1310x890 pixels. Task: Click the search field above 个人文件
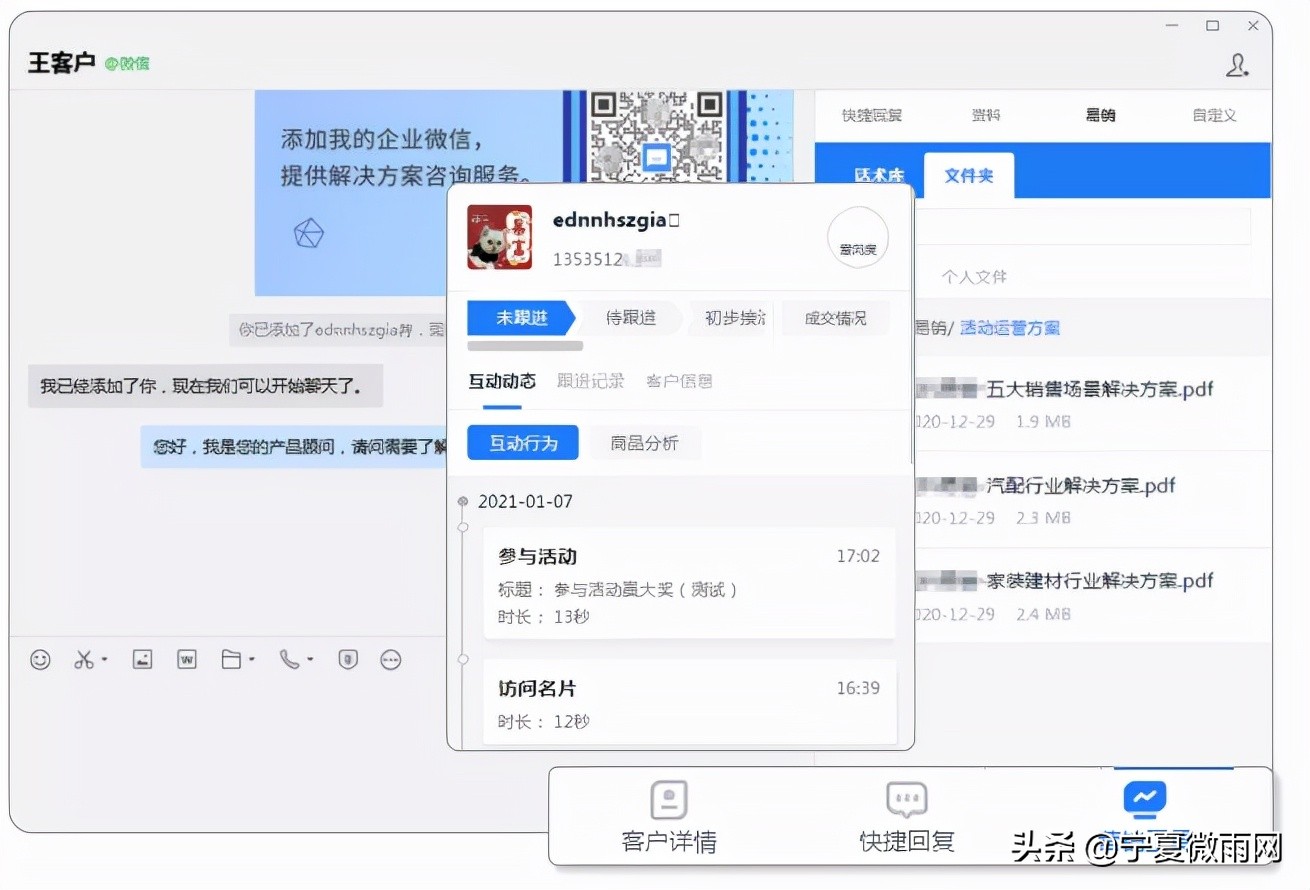pyautogui.click(x=1087, y=225)
